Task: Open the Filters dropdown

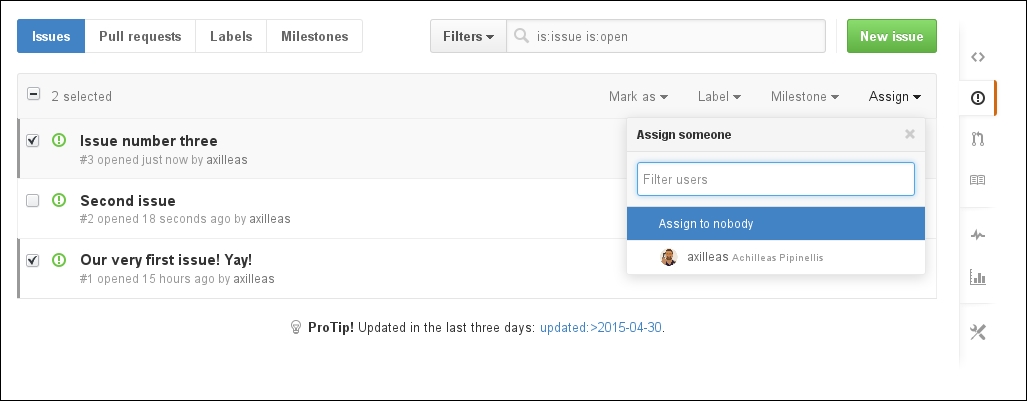Action: [468, 36]
